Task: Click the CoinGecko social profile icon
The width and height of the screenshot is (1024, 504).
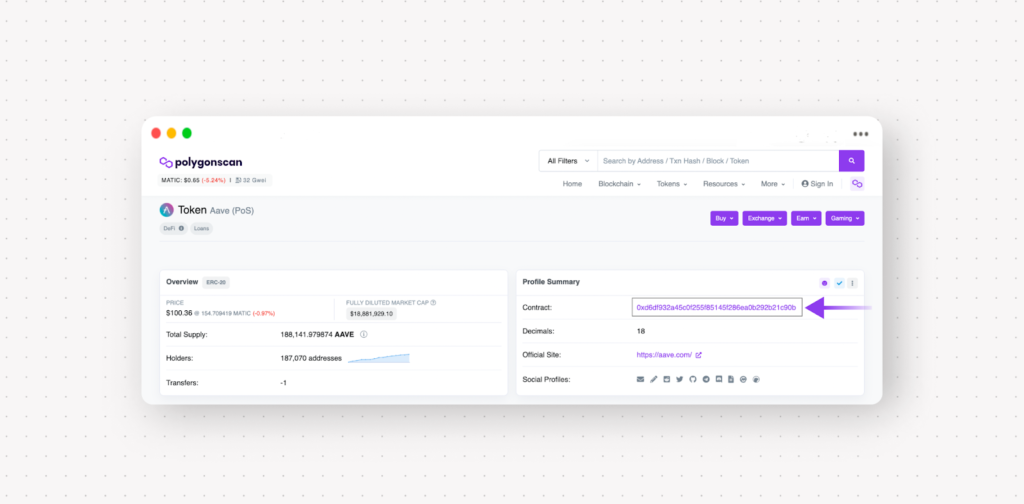Action: coord(757,379)
